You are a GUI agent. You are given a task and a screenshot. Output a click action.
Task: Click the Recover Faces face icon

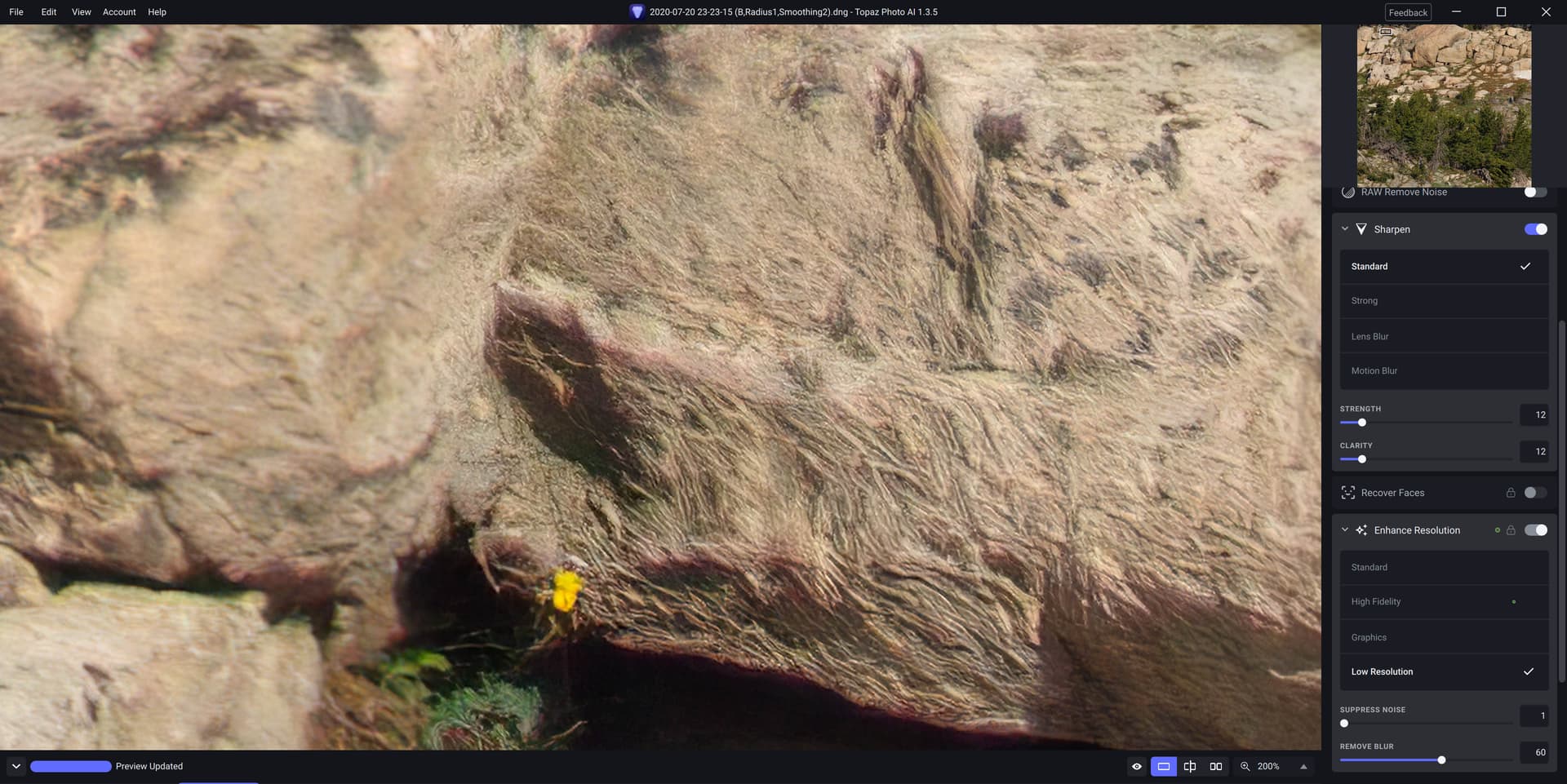pyautogui.click(x=1347, y=493)
